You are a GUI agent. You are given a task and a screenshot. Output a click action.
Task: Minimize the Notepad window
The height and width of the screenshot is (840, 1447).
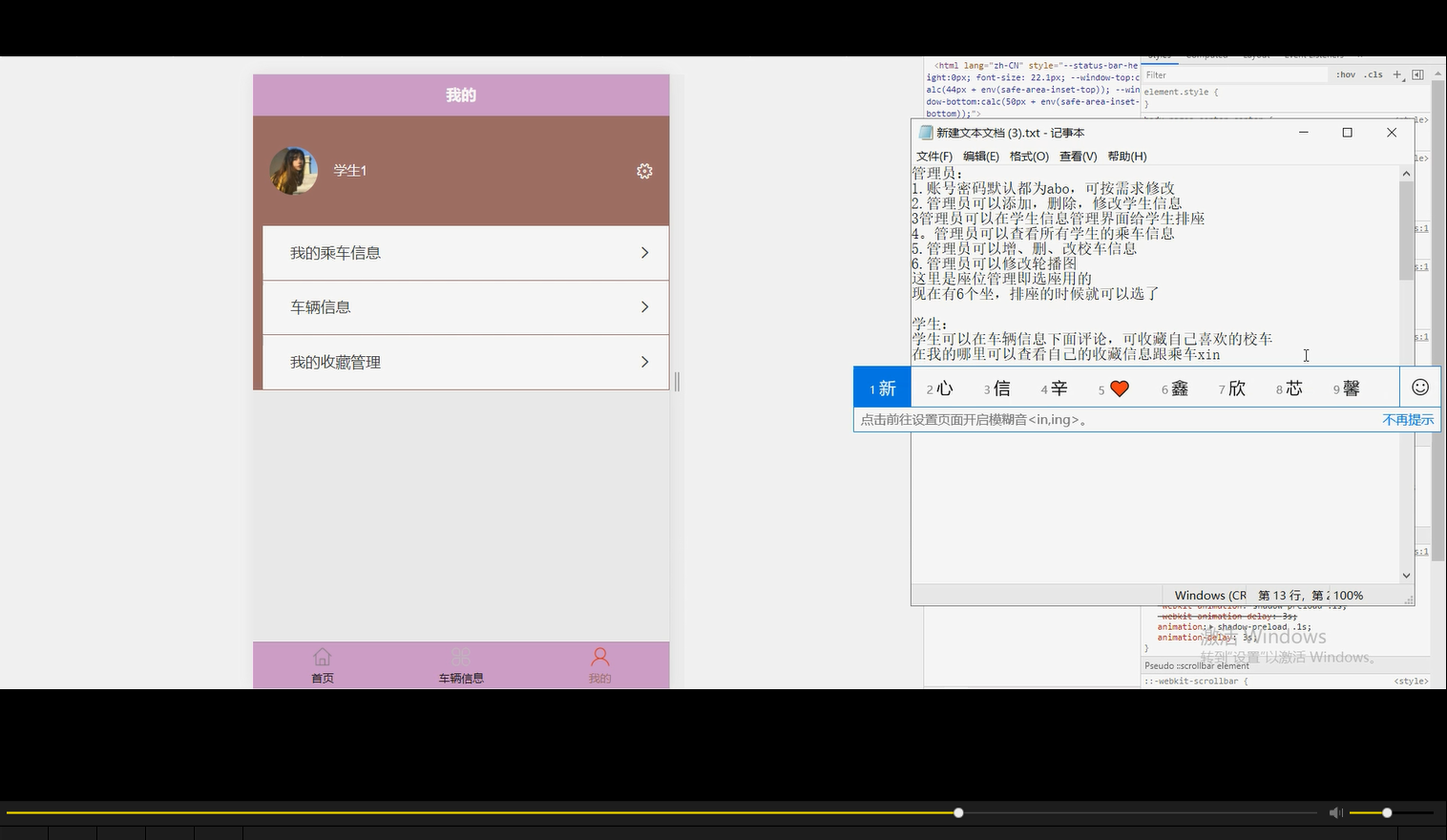coord(1304,133)
